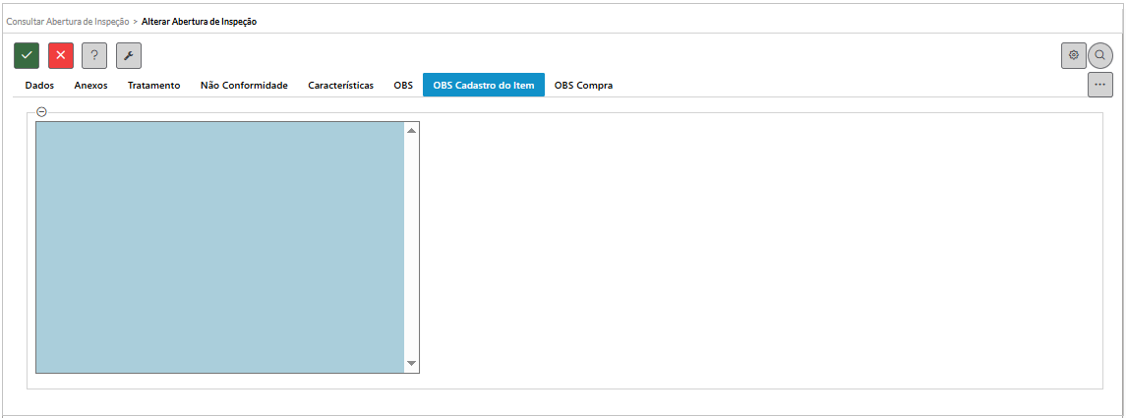Confirm changes with the green checkmark button
Screen dimensions: 1126x418
[x=27, y=55]
